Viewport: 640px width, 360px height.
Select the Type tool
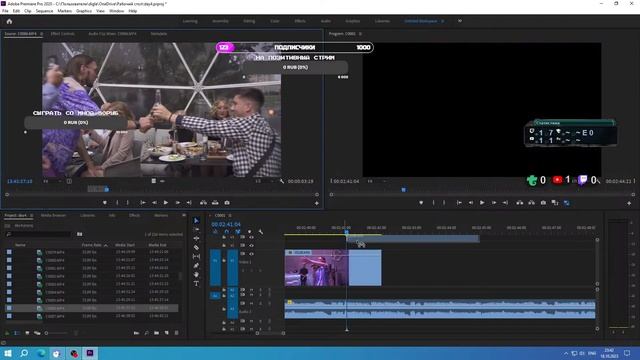(196, 283)
